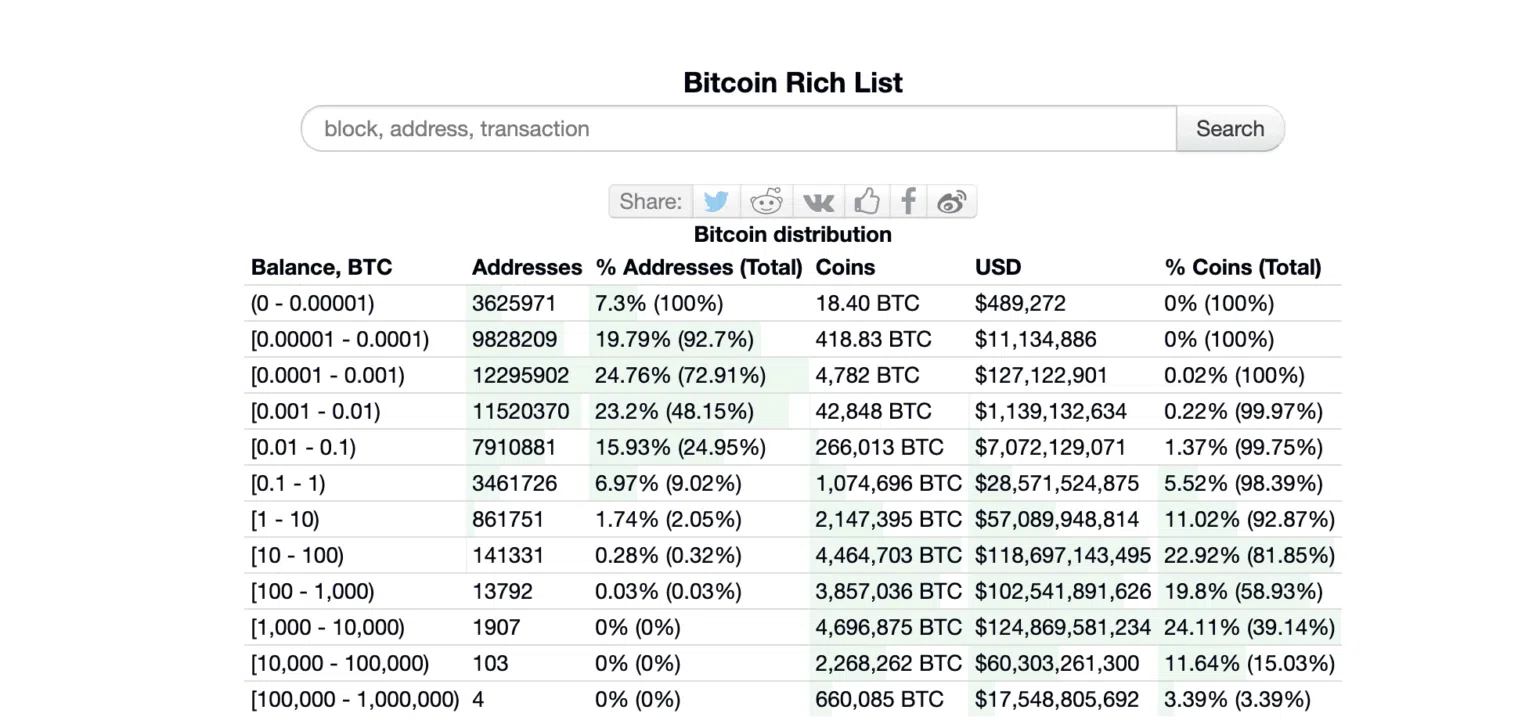The image size is (1536, 717).
Task: Click the address count 3461726
Action: point(514,483)
